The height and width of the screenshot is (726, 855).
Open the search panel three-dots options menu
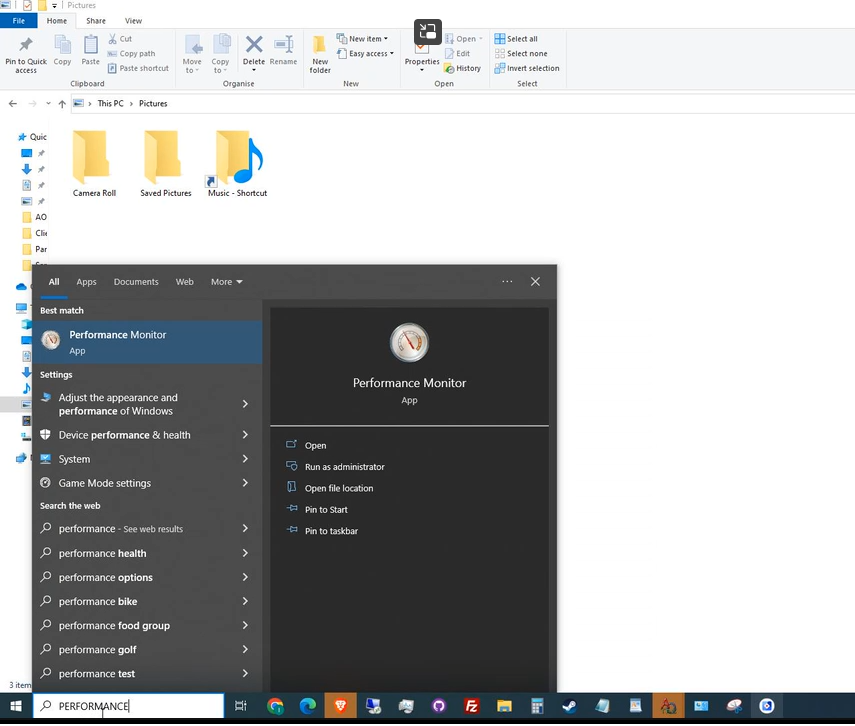pyautogui.click(x=507, y=282)
